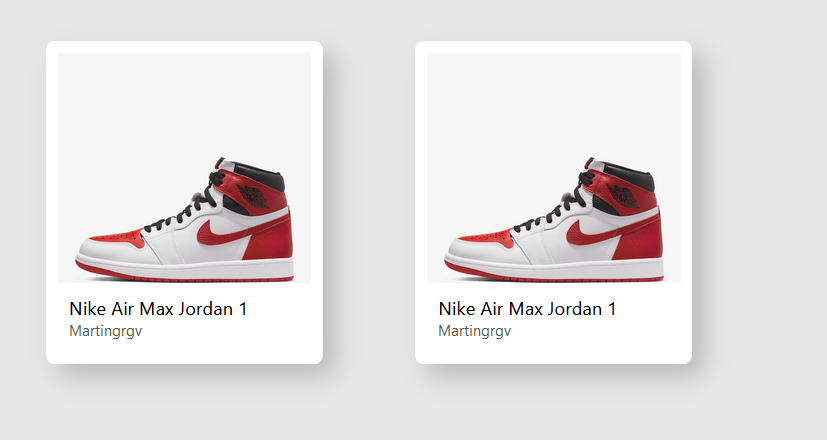Select the right card's sneaker product image

point(554,168)
